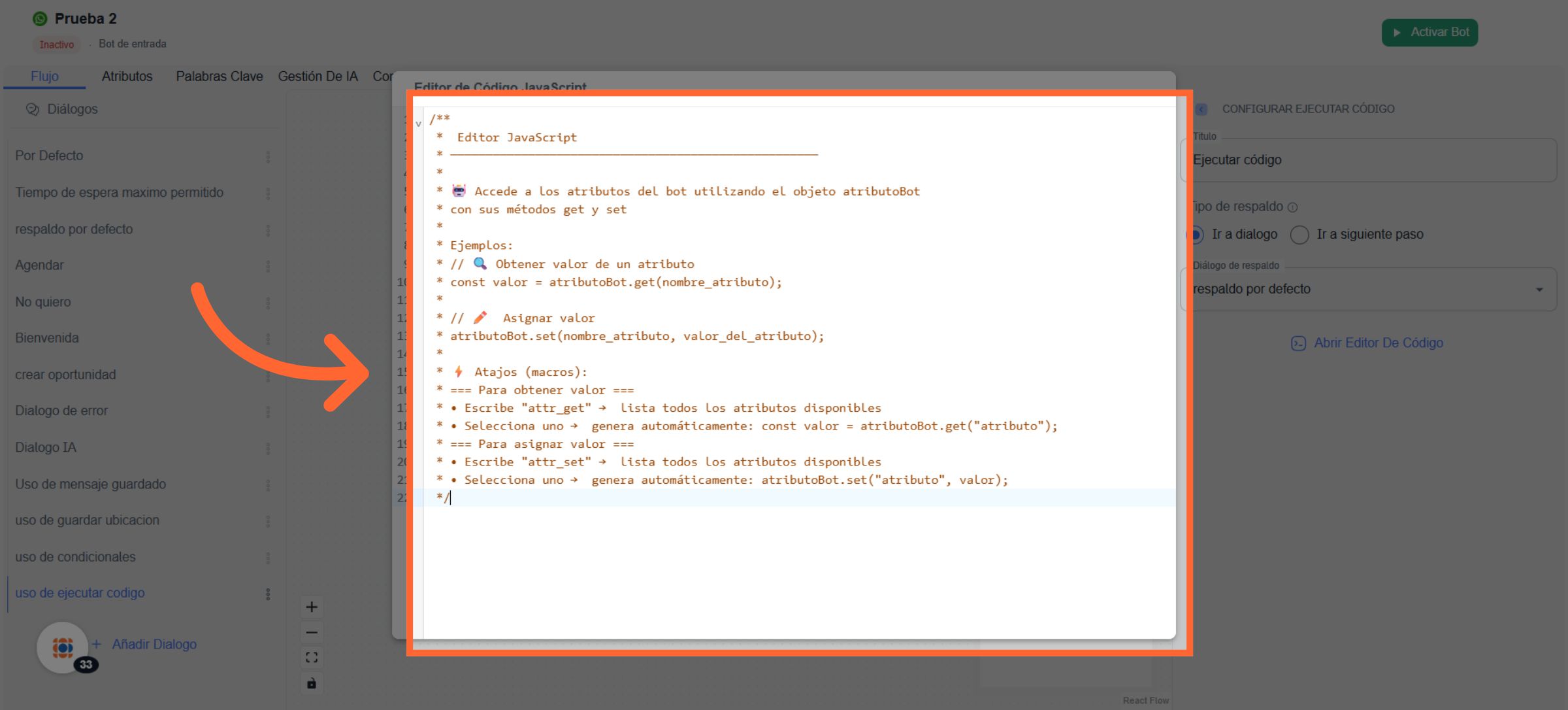The height and width of the screenshot is (710, 1568).
Task: Click the zoom out minus icon
Action: [x=312, y=632]
